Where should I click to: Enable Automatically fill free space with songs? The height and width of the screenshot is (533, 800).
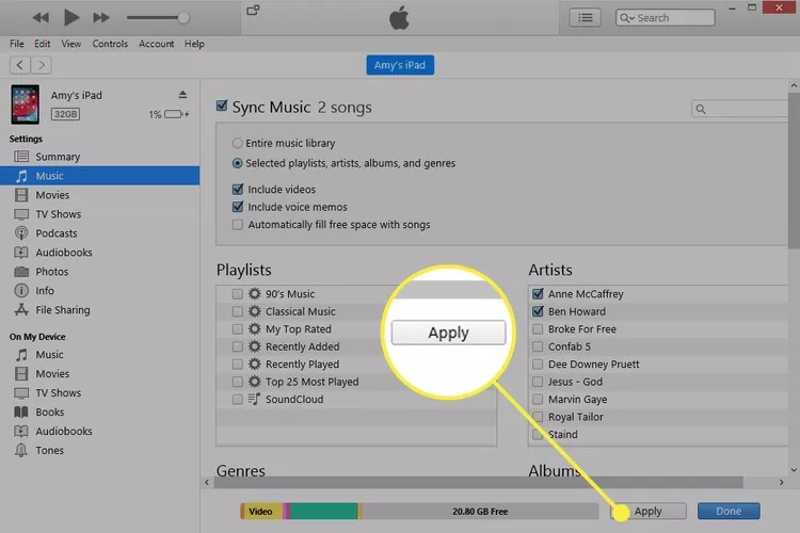[x=237, y=225]
